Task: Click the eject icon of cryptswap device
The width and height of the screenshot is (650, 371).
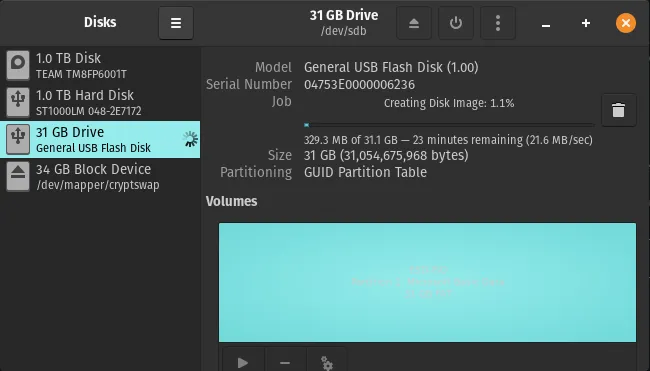Action: [18, 176]
